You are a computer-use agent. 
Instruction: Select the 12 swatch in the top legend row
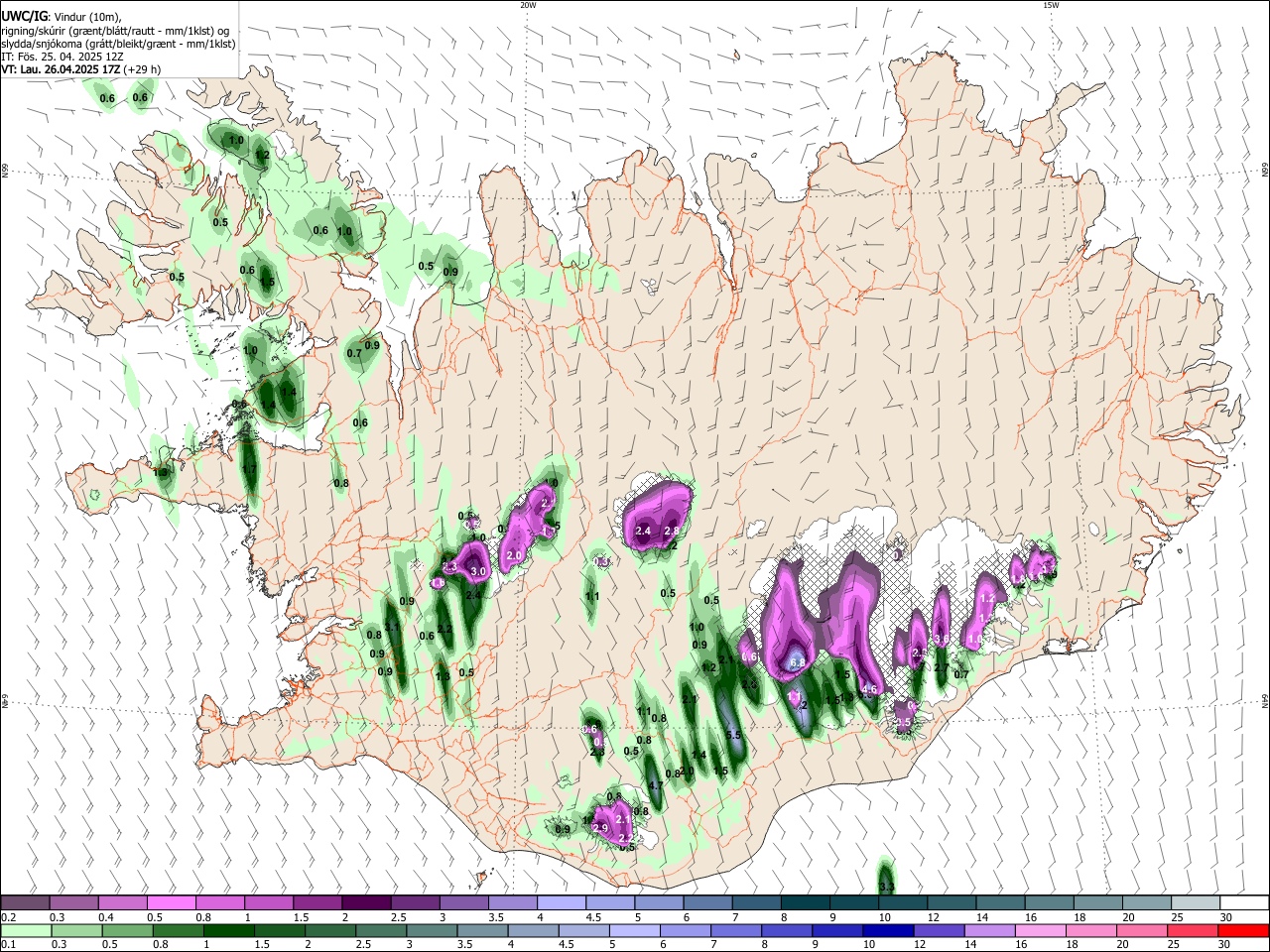(951, 902)
